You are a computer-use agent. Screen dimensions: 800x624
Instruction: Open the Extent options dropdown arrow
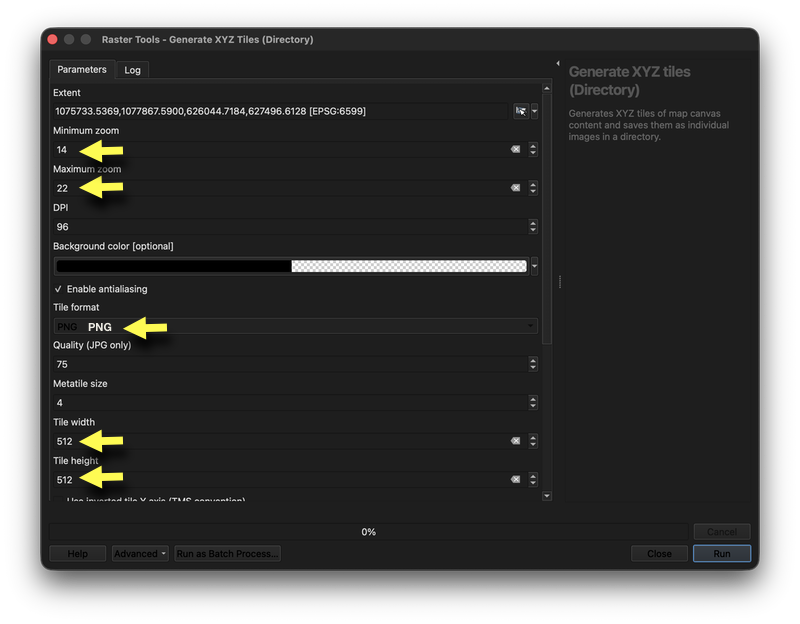pyautogui.click(x=534, y=111)
